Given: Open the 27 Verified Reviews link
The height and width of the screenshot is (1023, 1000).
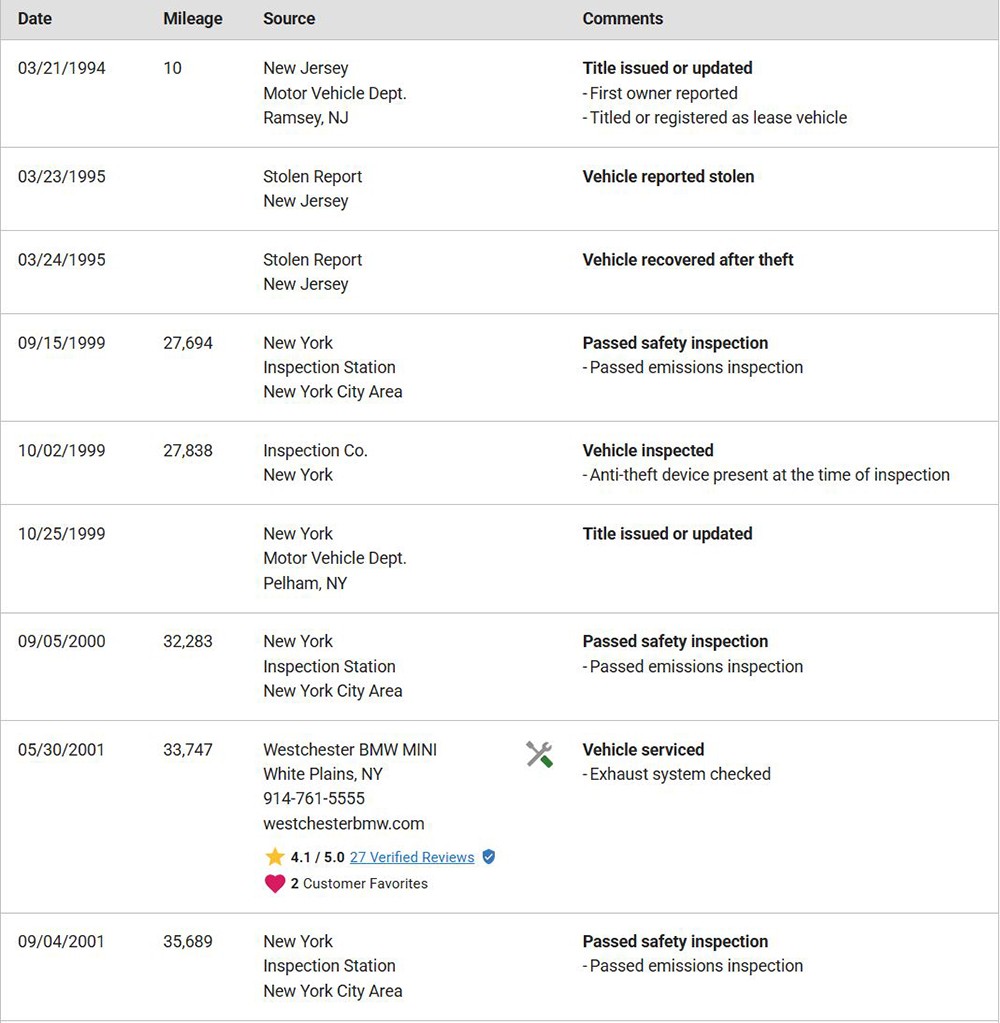Looking at the screenshot, I should pyautogui.click(x=412, y=857).
